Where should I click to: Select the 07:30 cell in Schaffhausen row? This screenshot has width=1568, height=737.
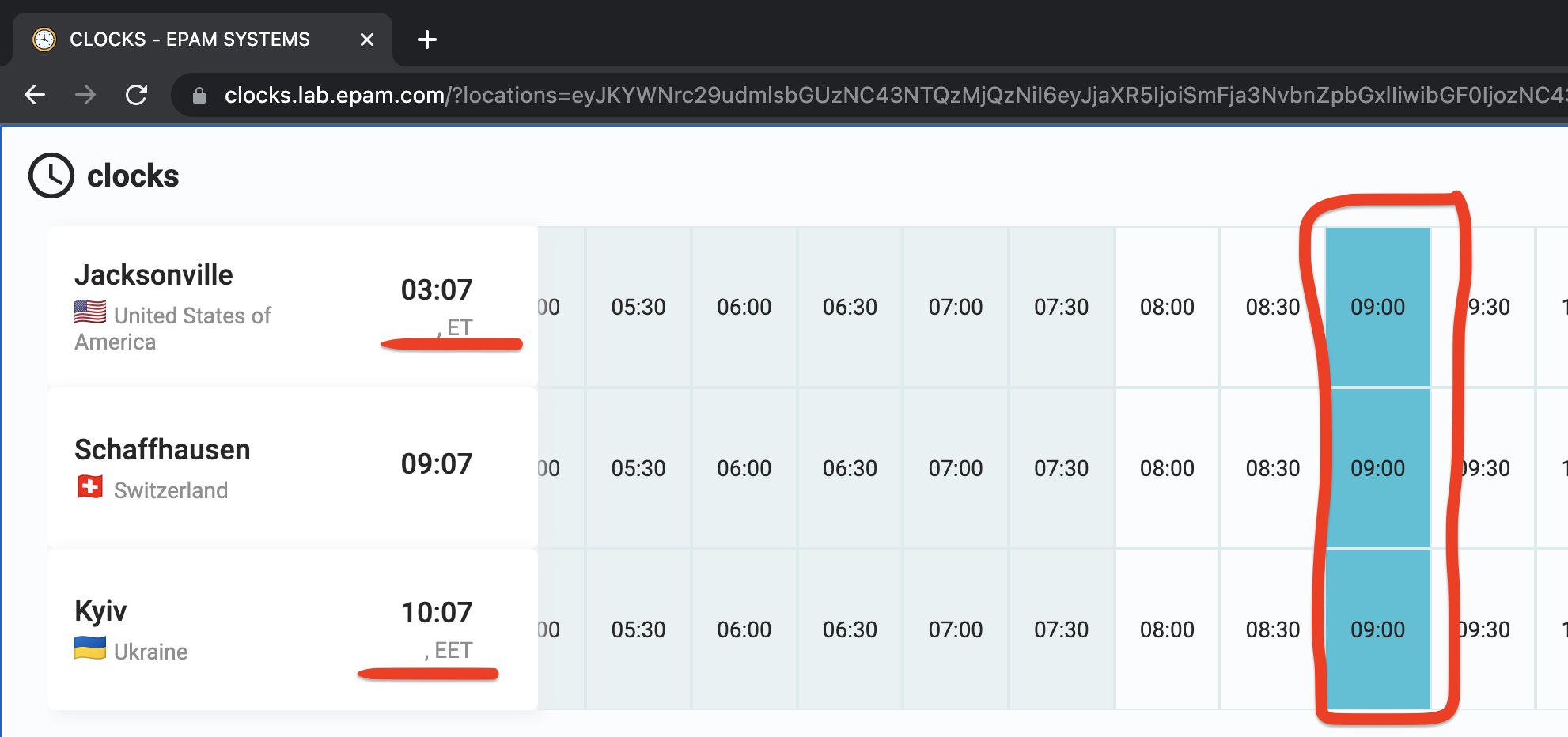click(x=1061, y=468)
